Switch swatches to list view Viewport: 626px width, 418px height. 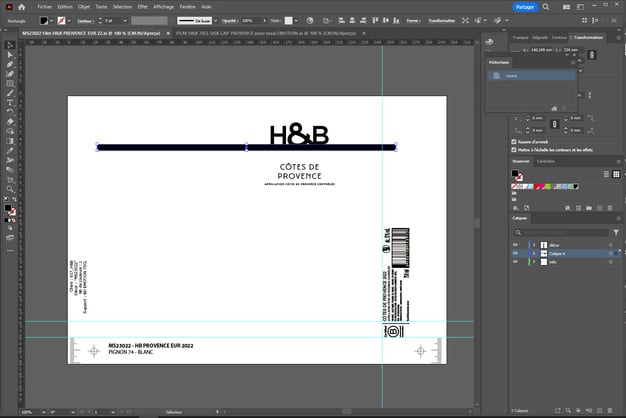606,174
